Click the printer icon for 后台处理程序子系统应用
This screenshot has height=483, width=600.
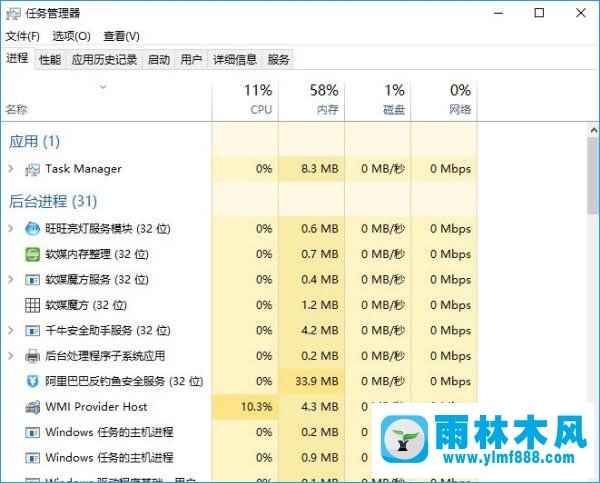tap(32, 356)
